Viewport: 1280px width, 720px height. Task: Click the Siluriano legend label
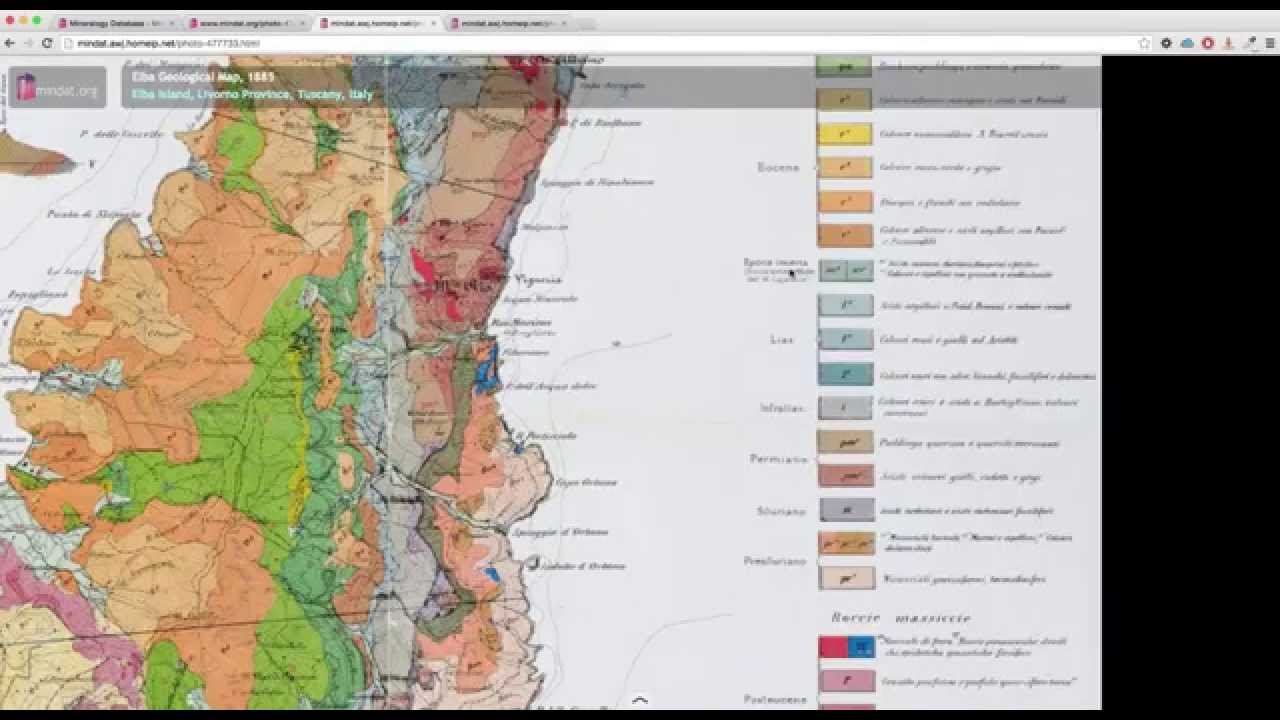pos(781,511)
